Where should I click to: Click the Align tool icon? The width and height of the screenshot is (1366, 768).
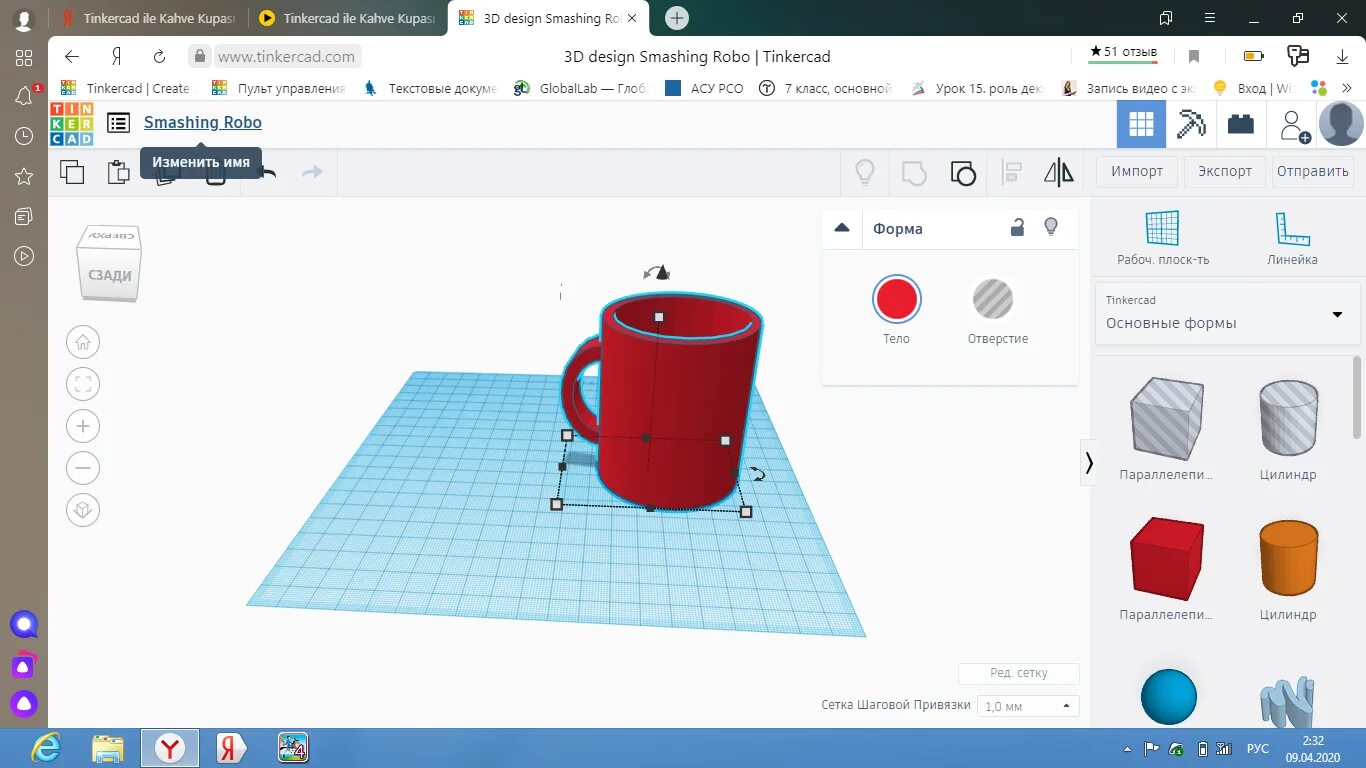pyautogui.click(x=1011, y=172)
